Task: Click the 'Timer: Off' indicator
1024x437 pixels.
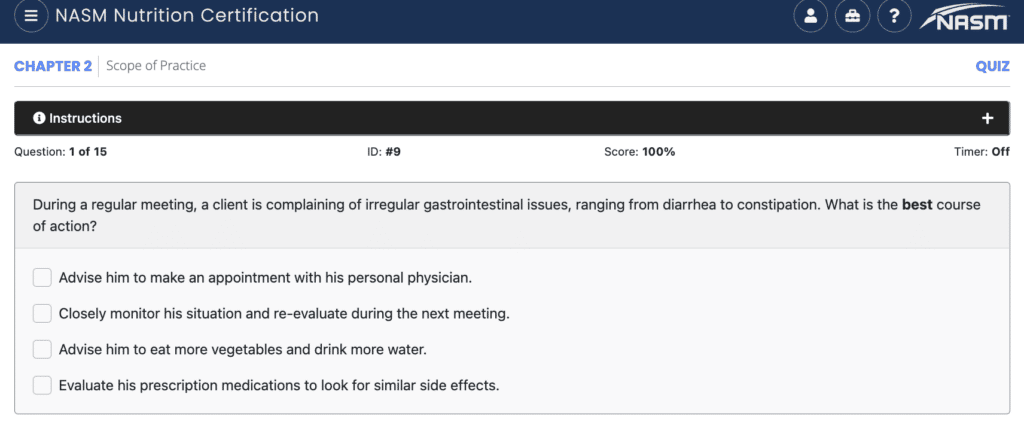Action: click(x=982, y=152)
